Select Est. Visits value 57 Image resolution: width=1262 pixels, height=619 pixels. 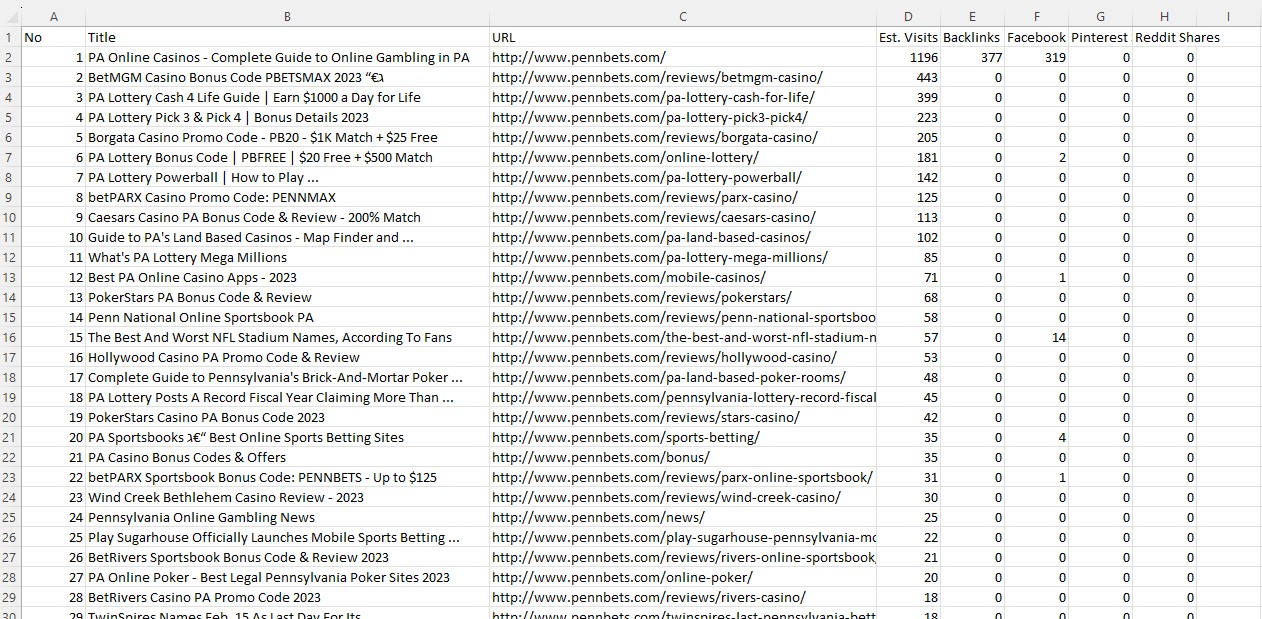908,337
